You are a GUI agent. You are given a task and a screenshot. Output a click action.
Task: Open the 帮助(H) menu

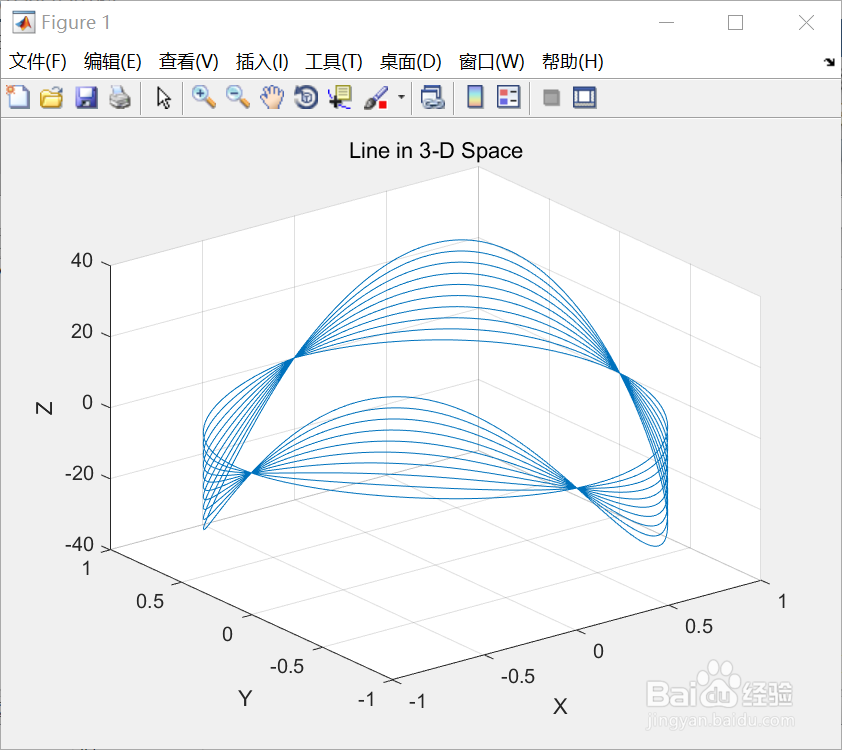tap(572, 62)
